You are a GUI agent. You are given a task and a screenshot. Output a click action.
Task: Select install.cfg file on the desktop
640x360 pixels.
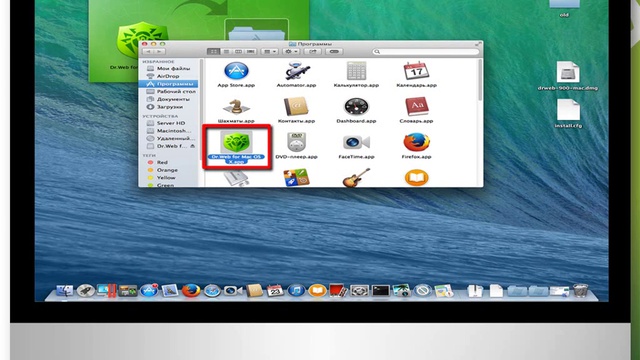568,113
